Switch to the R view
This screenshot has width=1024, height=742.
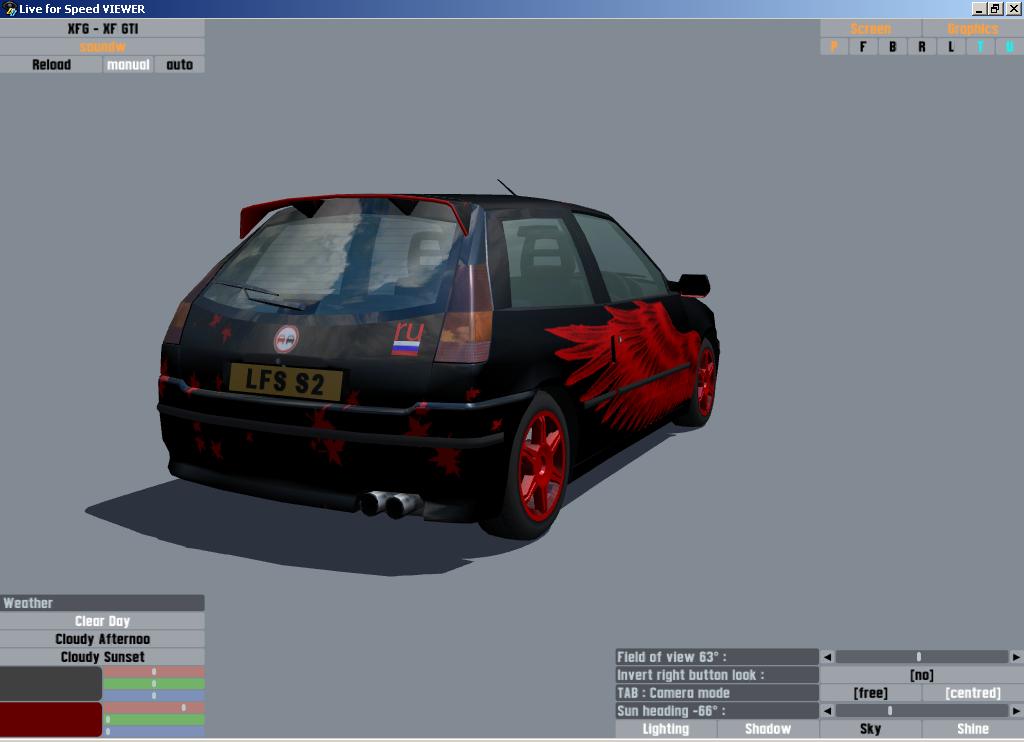(x=921, y=46)
